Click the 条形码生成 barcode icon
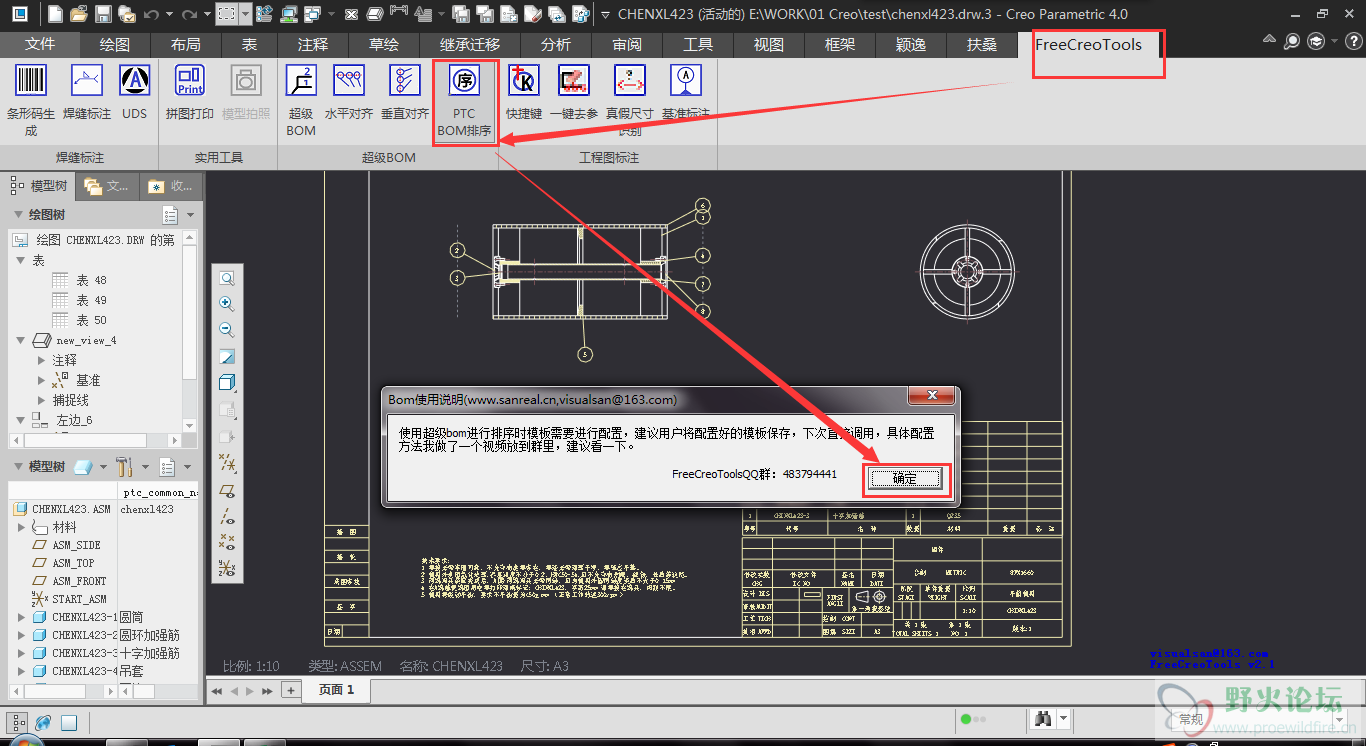This screenshot has width=1366, height=746. click(31, 81)
